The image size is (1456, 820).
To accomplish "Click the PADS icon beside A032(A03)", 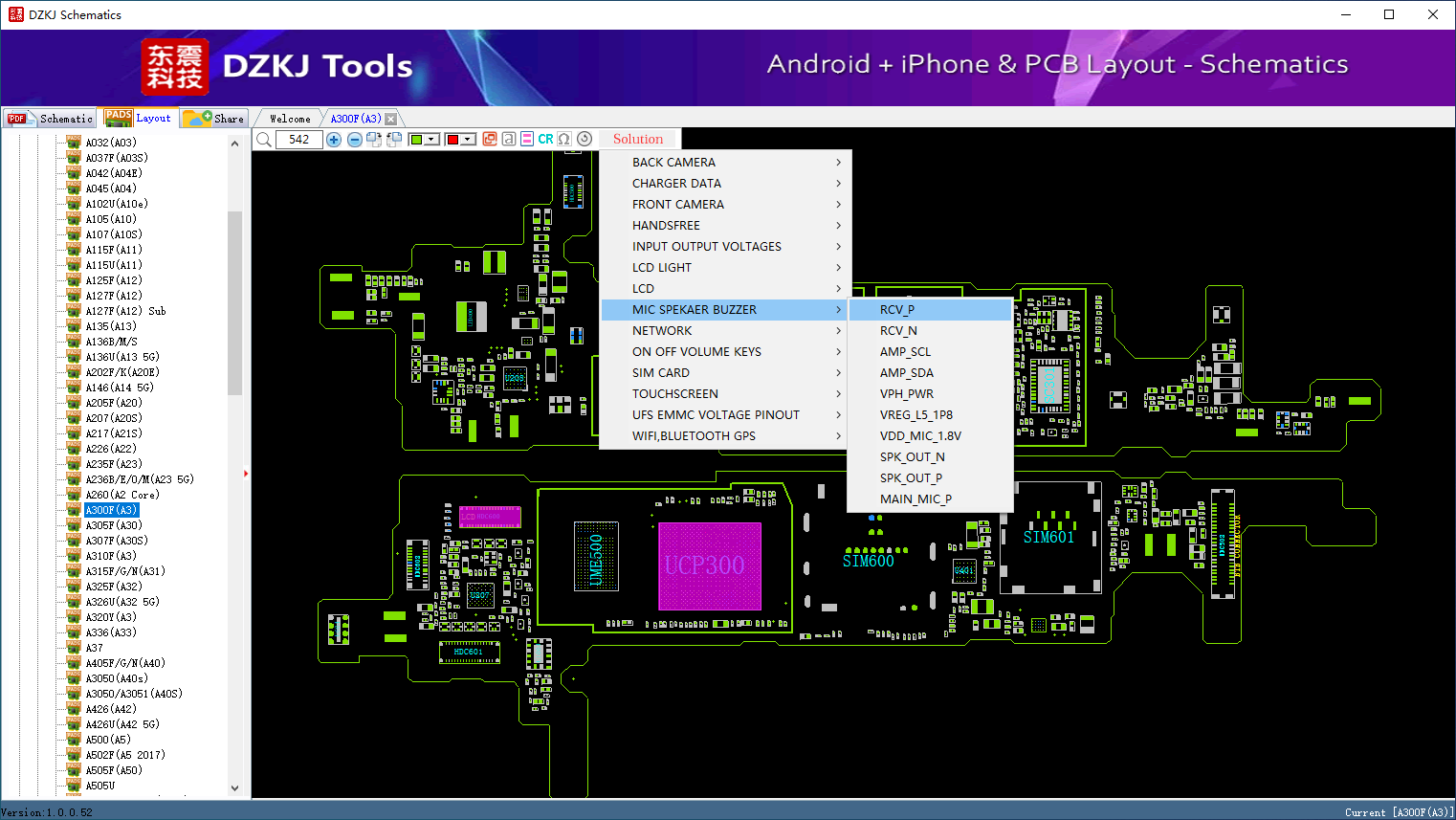I will click(x=74, y=143).
